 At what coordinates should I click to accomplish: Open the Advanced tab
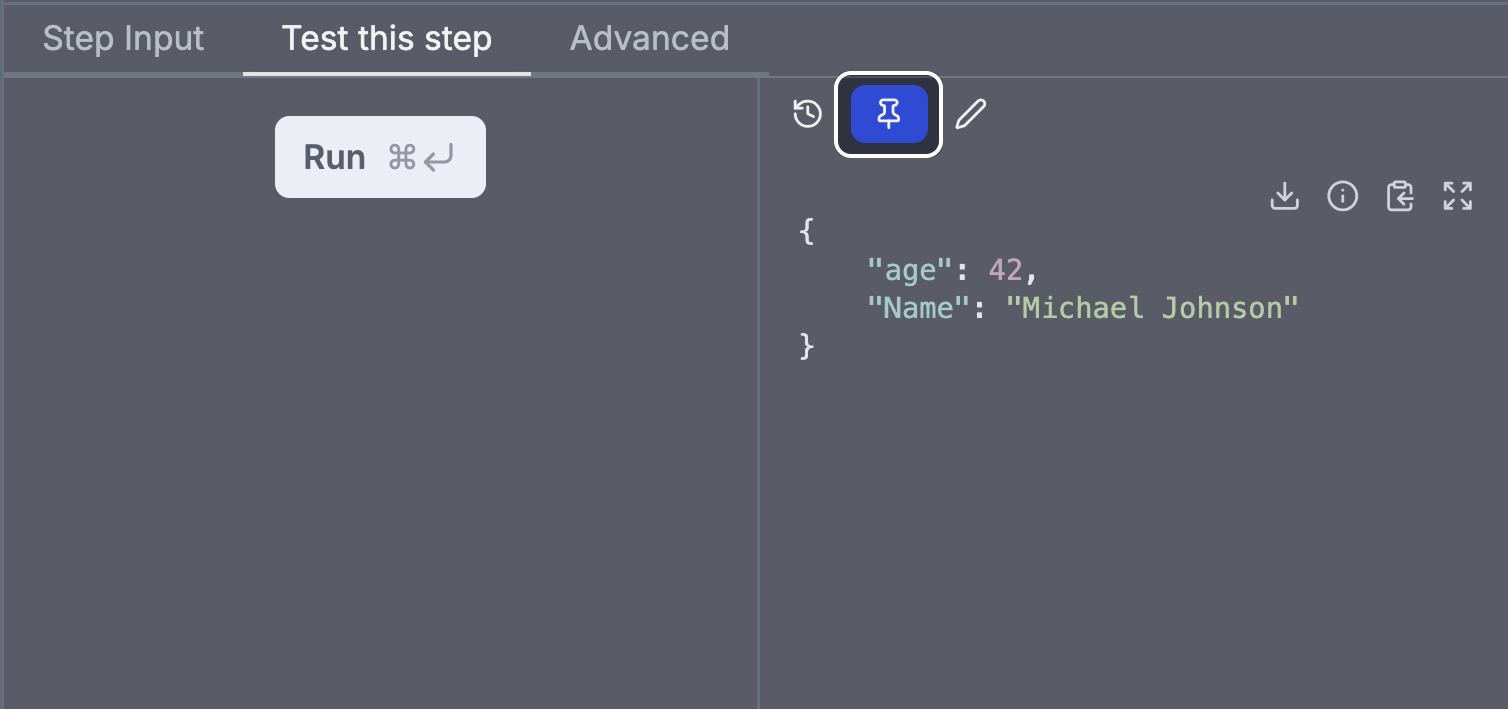[649, 38]
